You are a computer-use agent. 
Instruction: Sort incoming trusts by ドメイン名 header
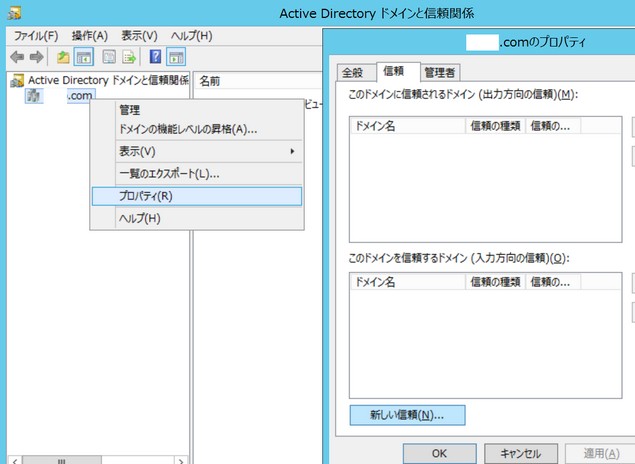408,282
